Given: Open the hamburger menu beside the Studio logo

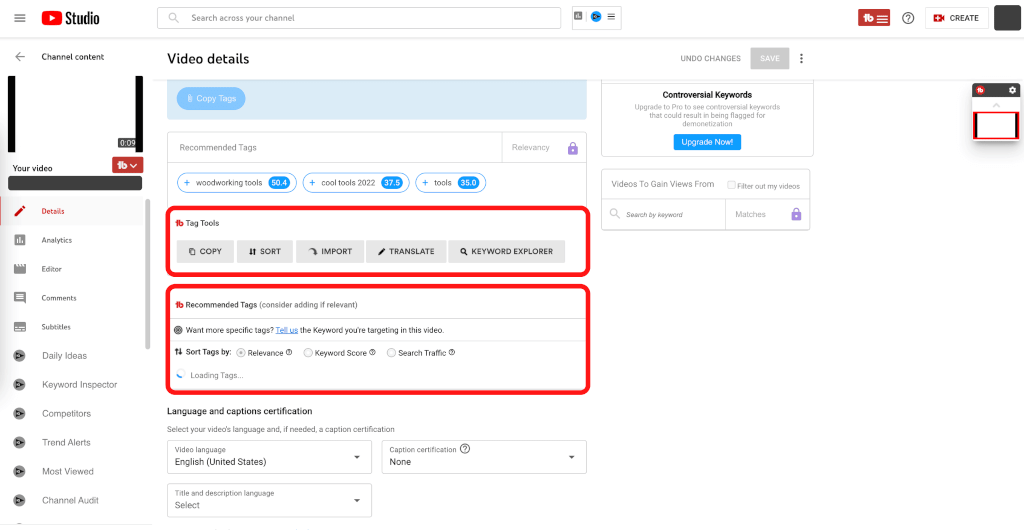Looking at the screenshot, I should pos(20,18).
